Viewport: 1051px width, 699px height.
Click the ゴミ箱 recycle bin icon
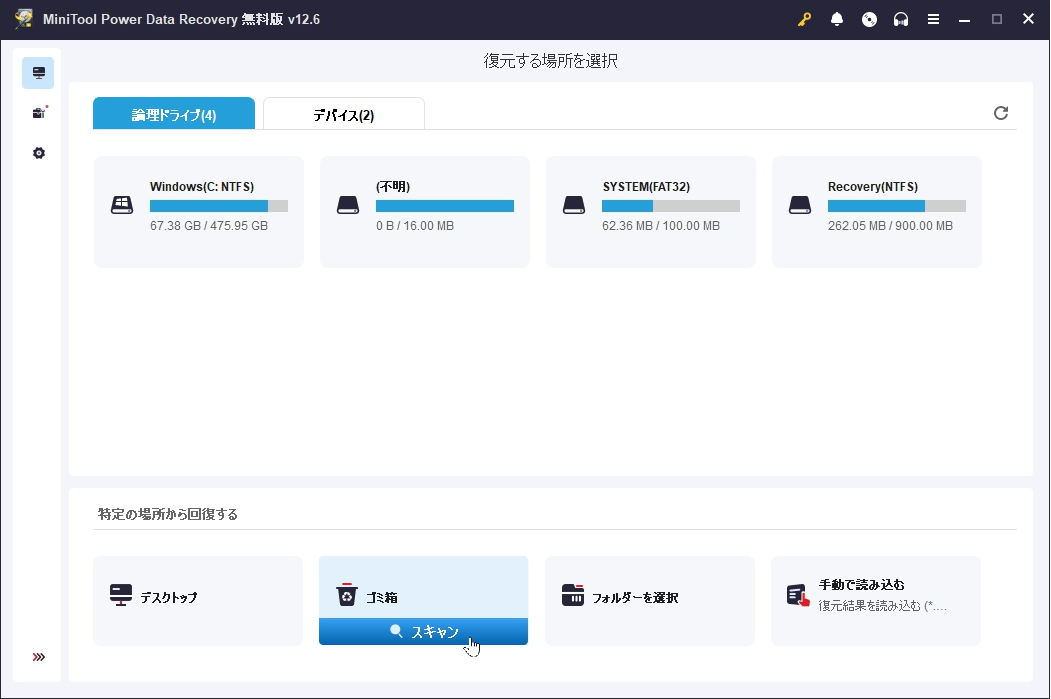[x=347, y=594]
